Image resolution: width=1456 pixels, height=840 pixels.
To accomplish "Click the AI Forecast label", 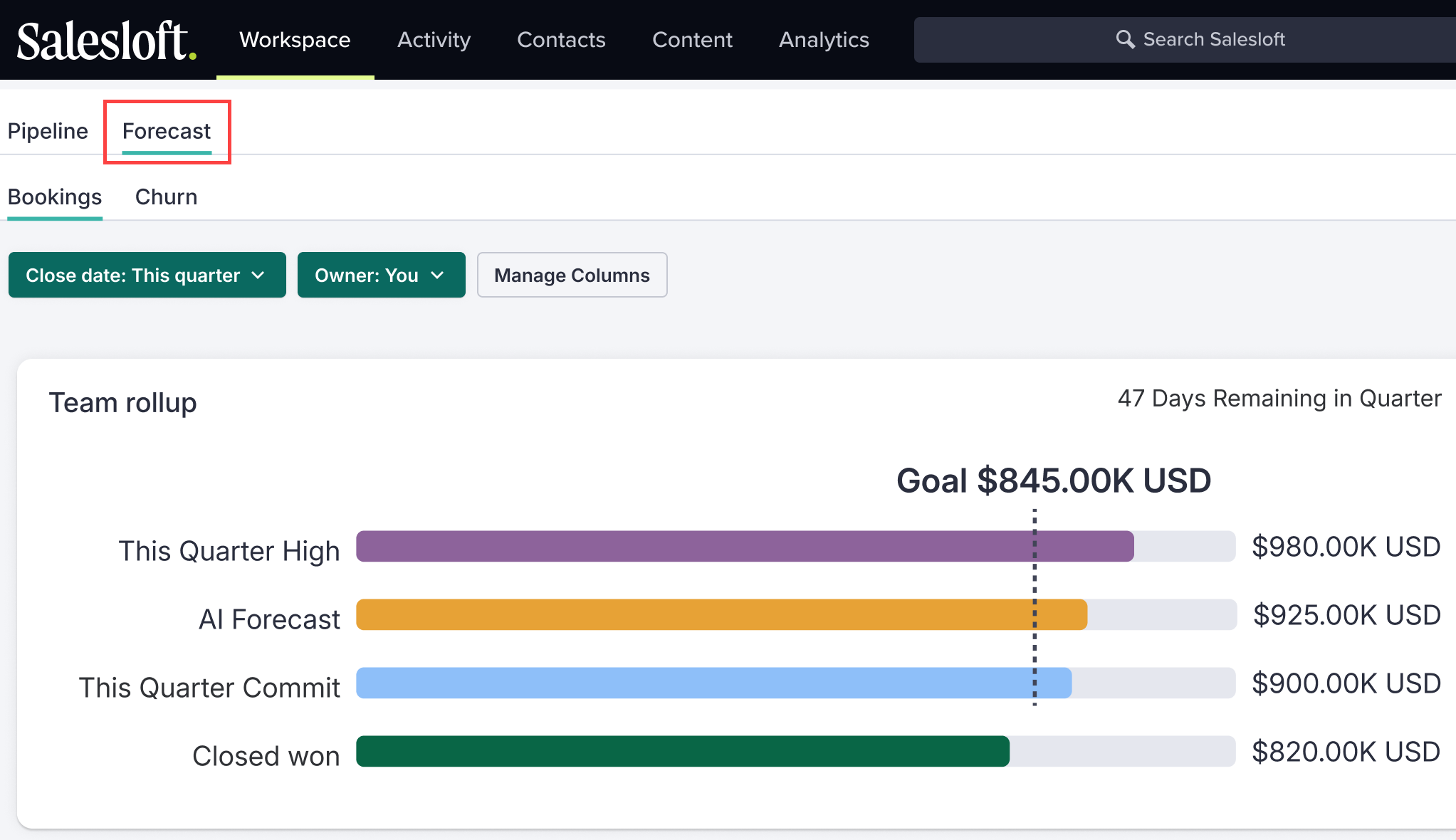I will click(269, 619).
